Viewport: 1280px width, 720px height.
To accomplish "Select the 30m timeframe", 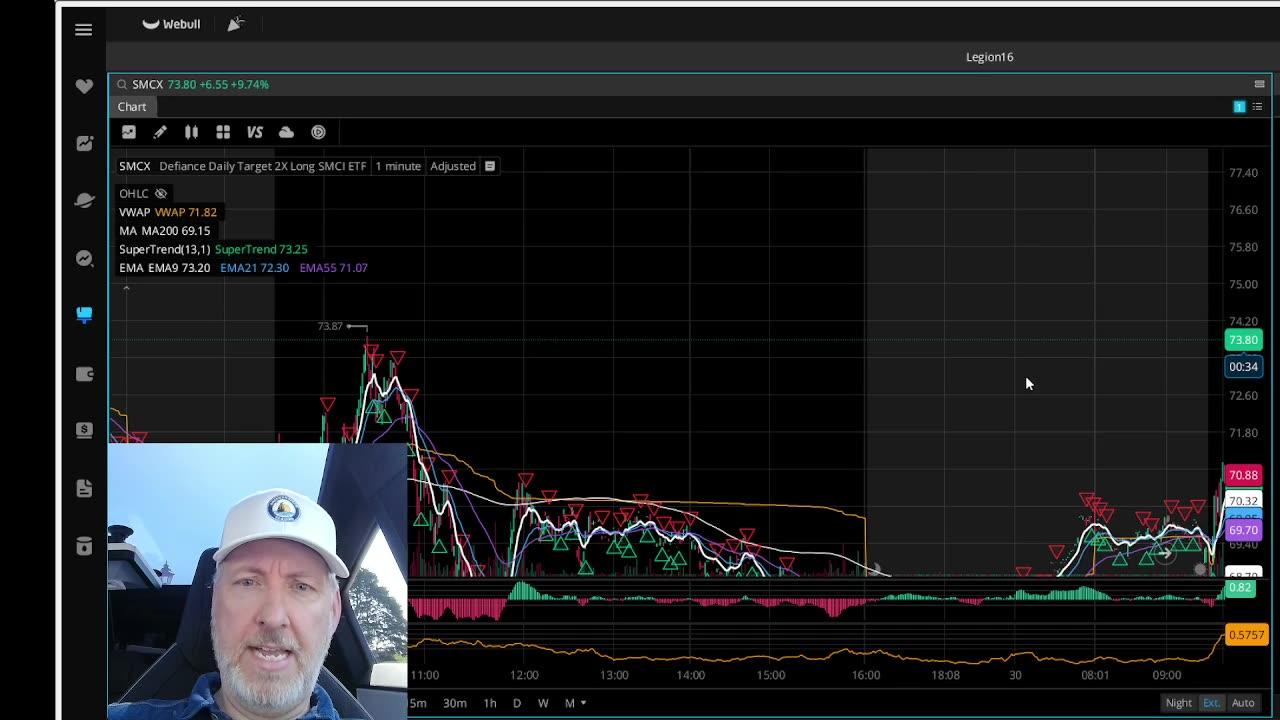I will [x=455, y=703].
